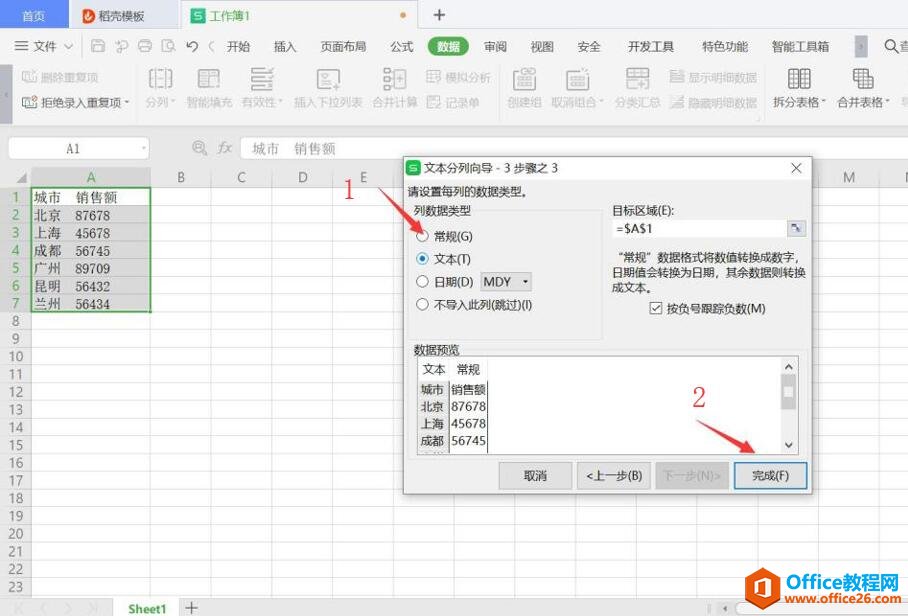The height and width of the screenshot is (616, 908).
Task: Click the formula bar input field
Action: pyautogui.click(x=573, y=148)
